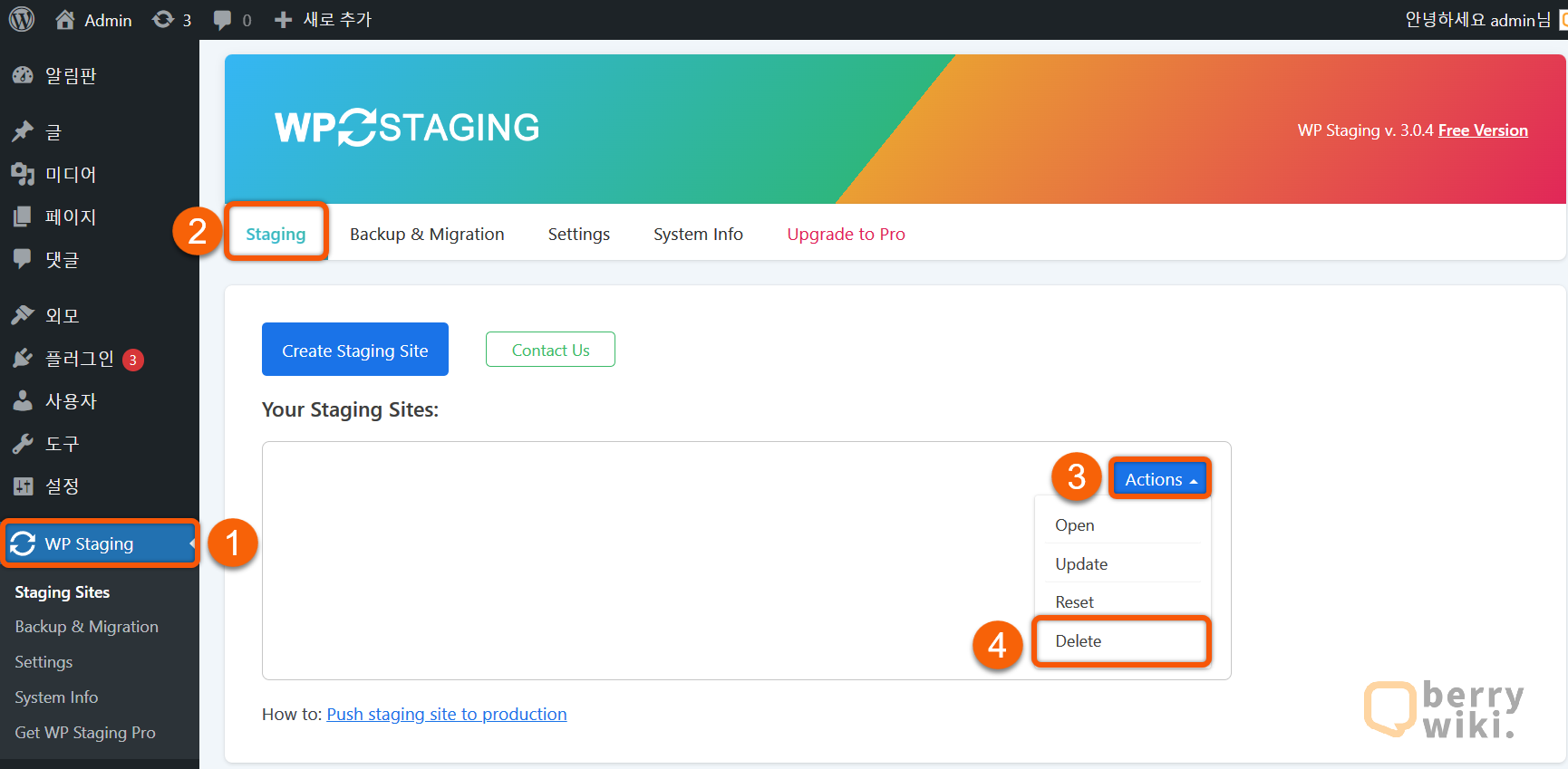Open 외모 appearance brush icon

tap(23, 315)
